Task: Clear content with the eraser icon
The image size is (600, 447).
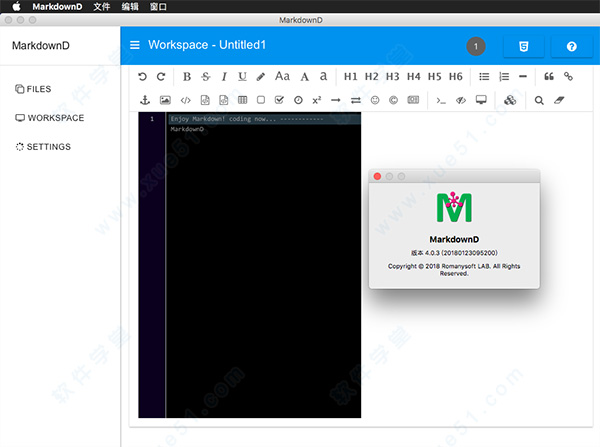Action: point(559,100)
